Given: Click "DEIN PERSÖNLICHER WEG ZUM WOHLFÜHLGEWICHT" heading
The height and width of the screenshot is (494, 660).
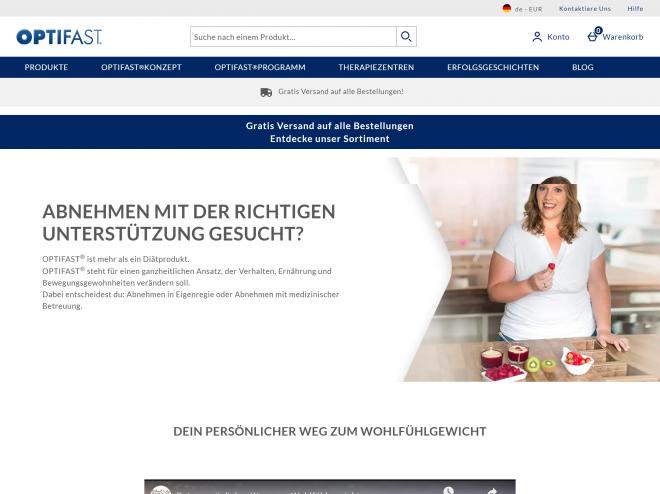Looking at the screenshot, I should (330, 431).
